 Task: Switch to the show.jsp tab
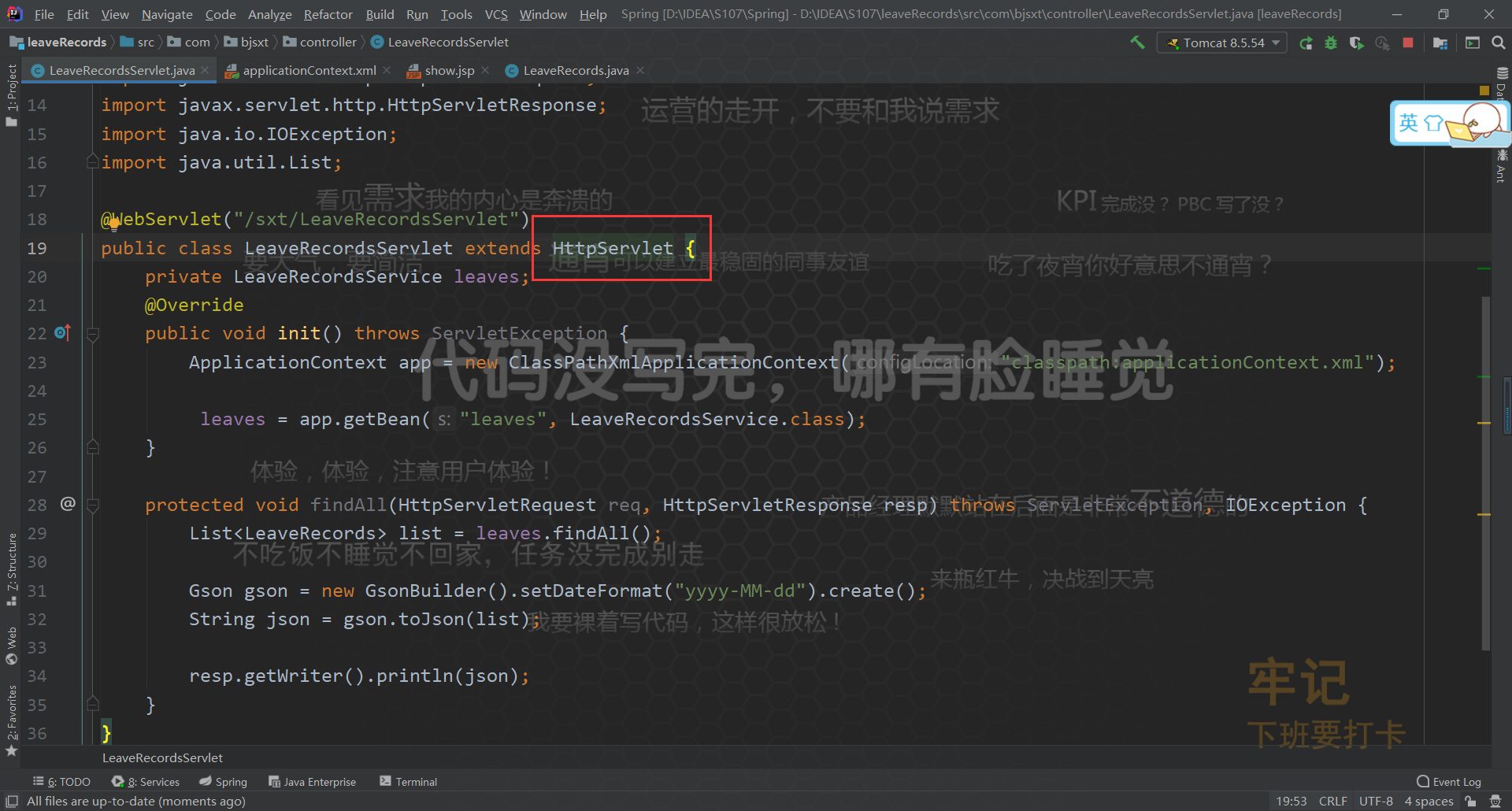coord(447,70)
